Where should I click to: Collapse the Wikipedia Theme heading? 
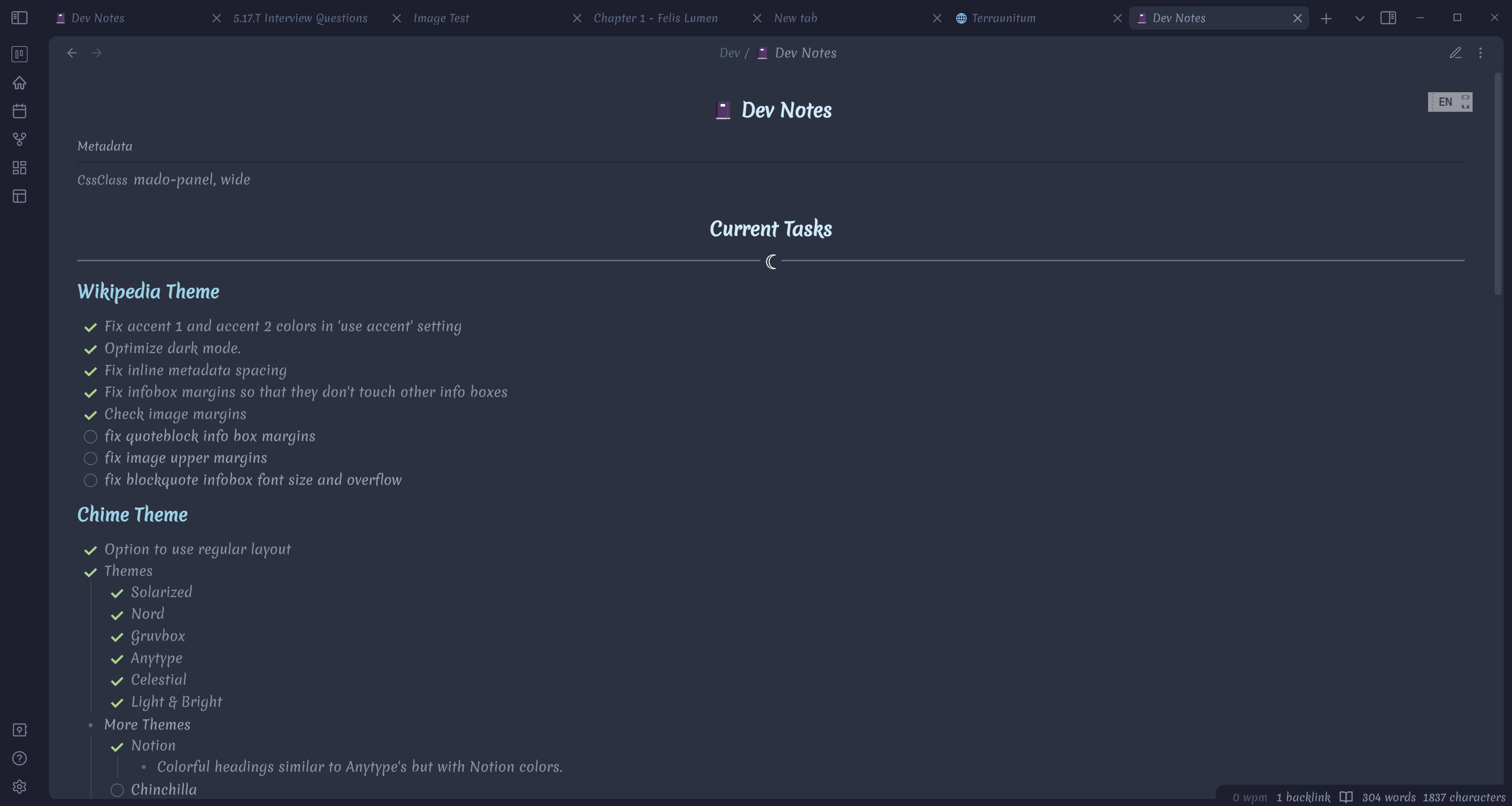coord(148,292)
